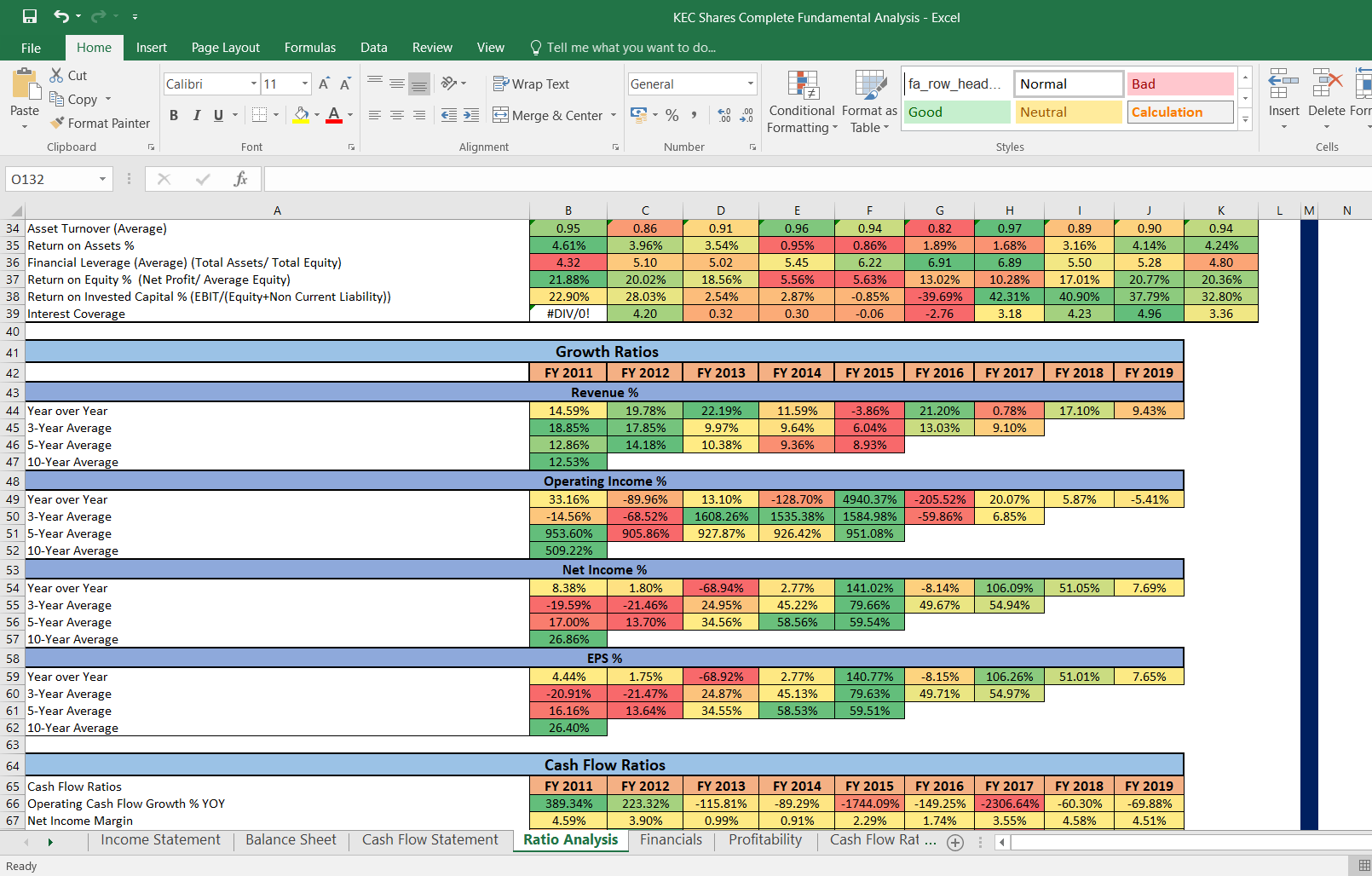
Task: Select column B header
Action: click(x=568, y=210)
